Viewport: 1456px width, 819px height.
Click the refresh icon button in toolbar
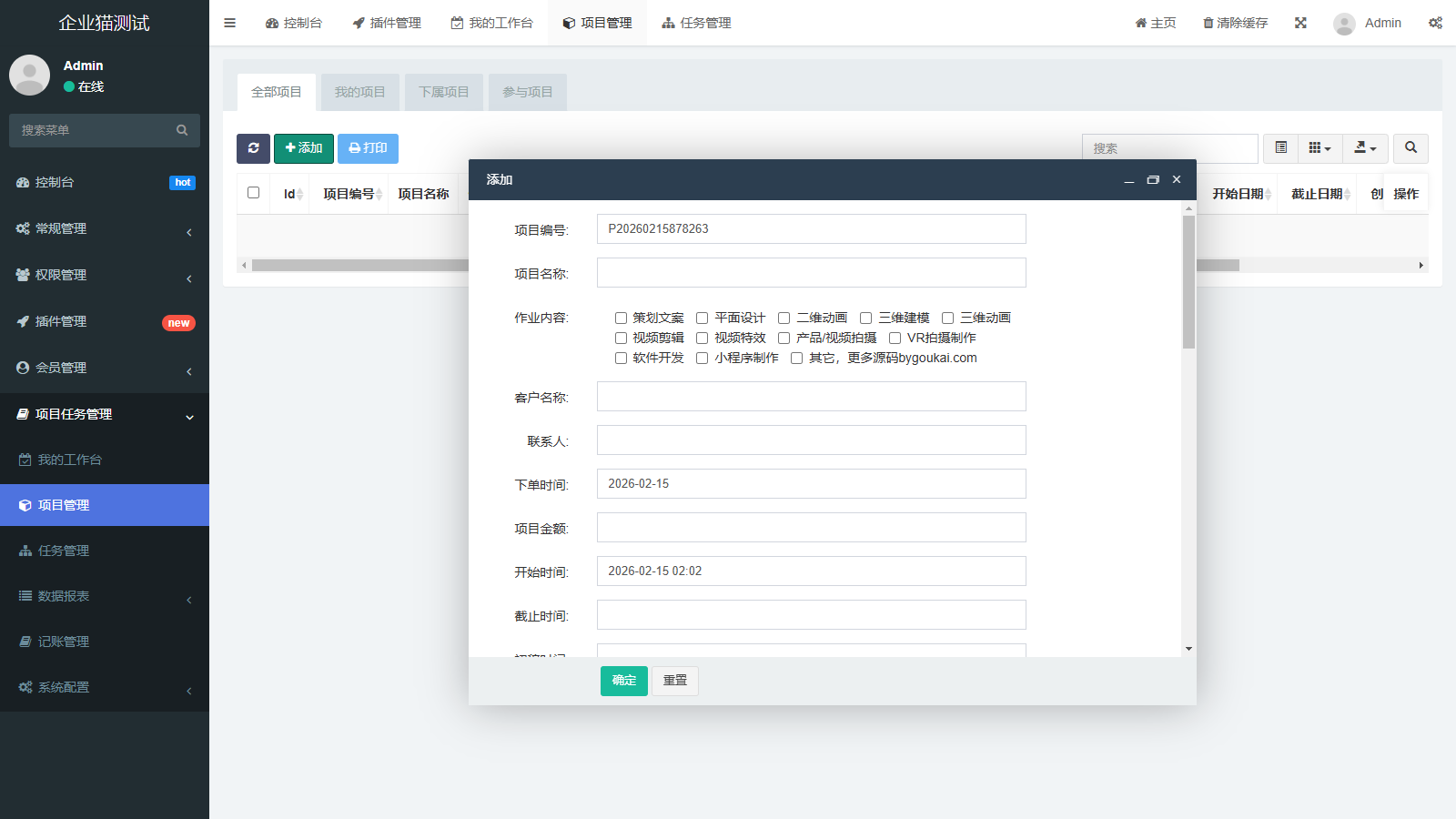[253, 148]
